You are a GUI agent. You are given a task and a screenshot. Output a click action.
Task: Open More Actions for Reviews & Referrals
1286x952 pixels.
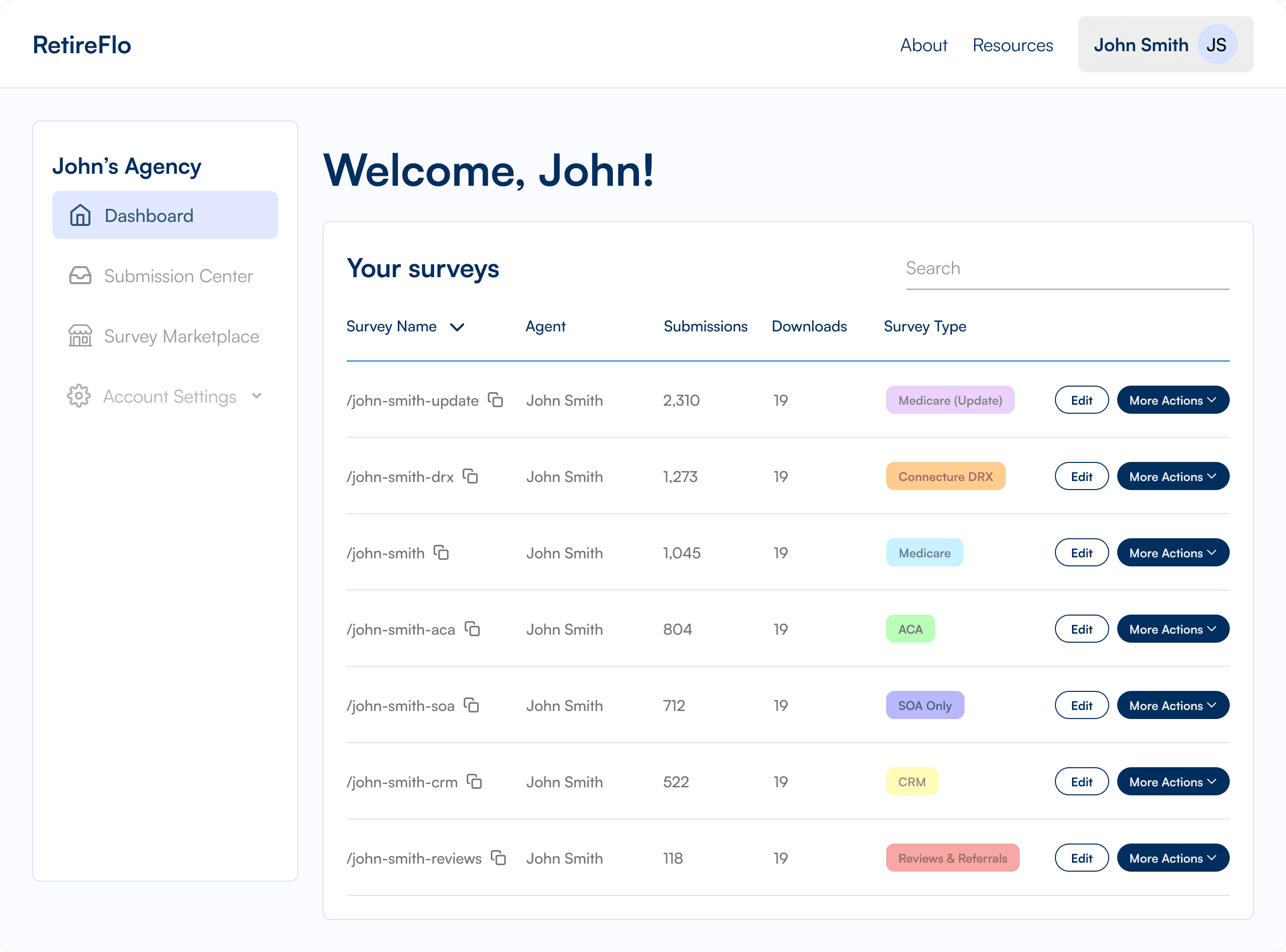1173,858
